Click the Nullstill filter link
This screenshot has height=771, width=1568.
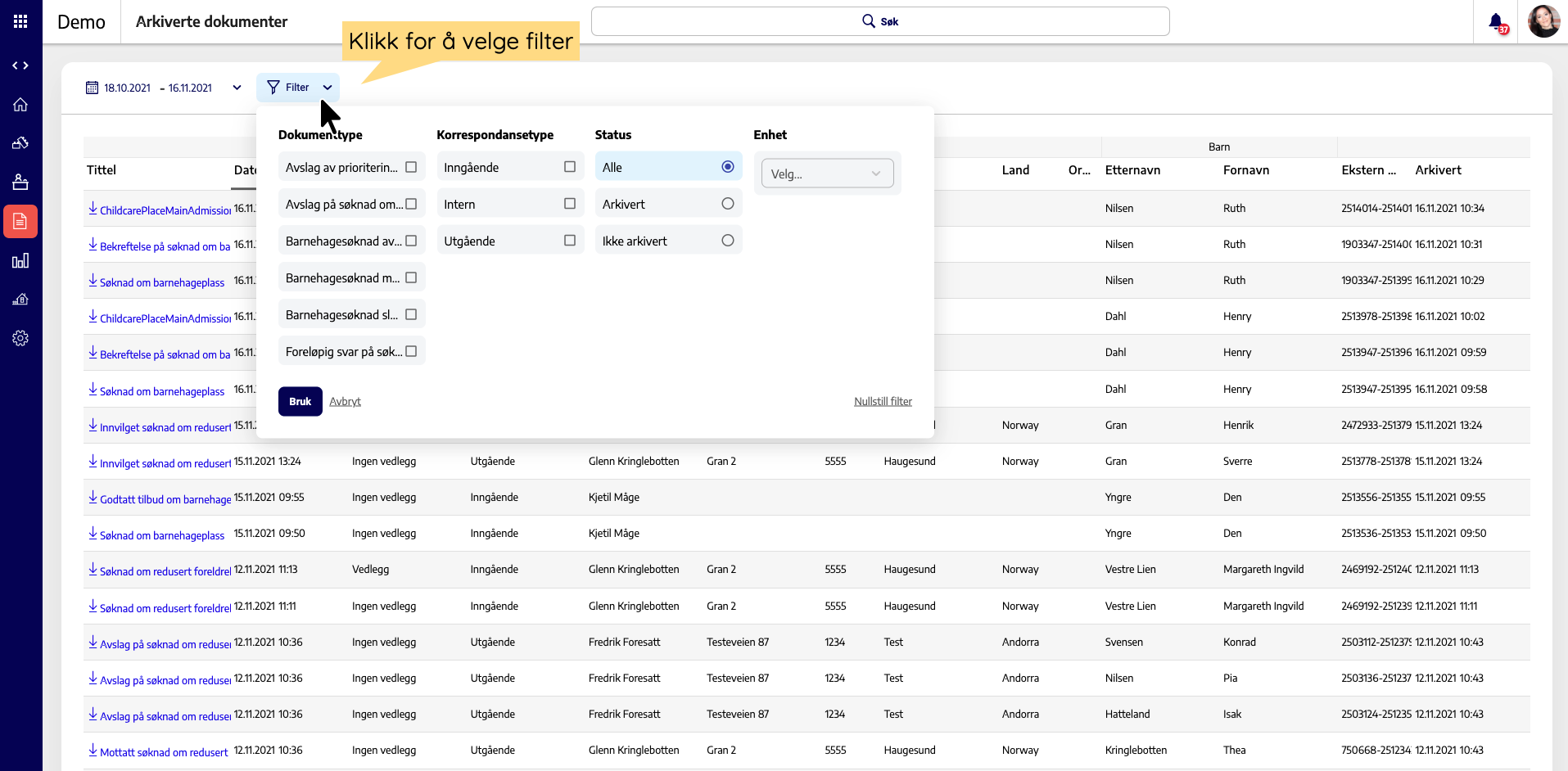[x=883, y=401]
